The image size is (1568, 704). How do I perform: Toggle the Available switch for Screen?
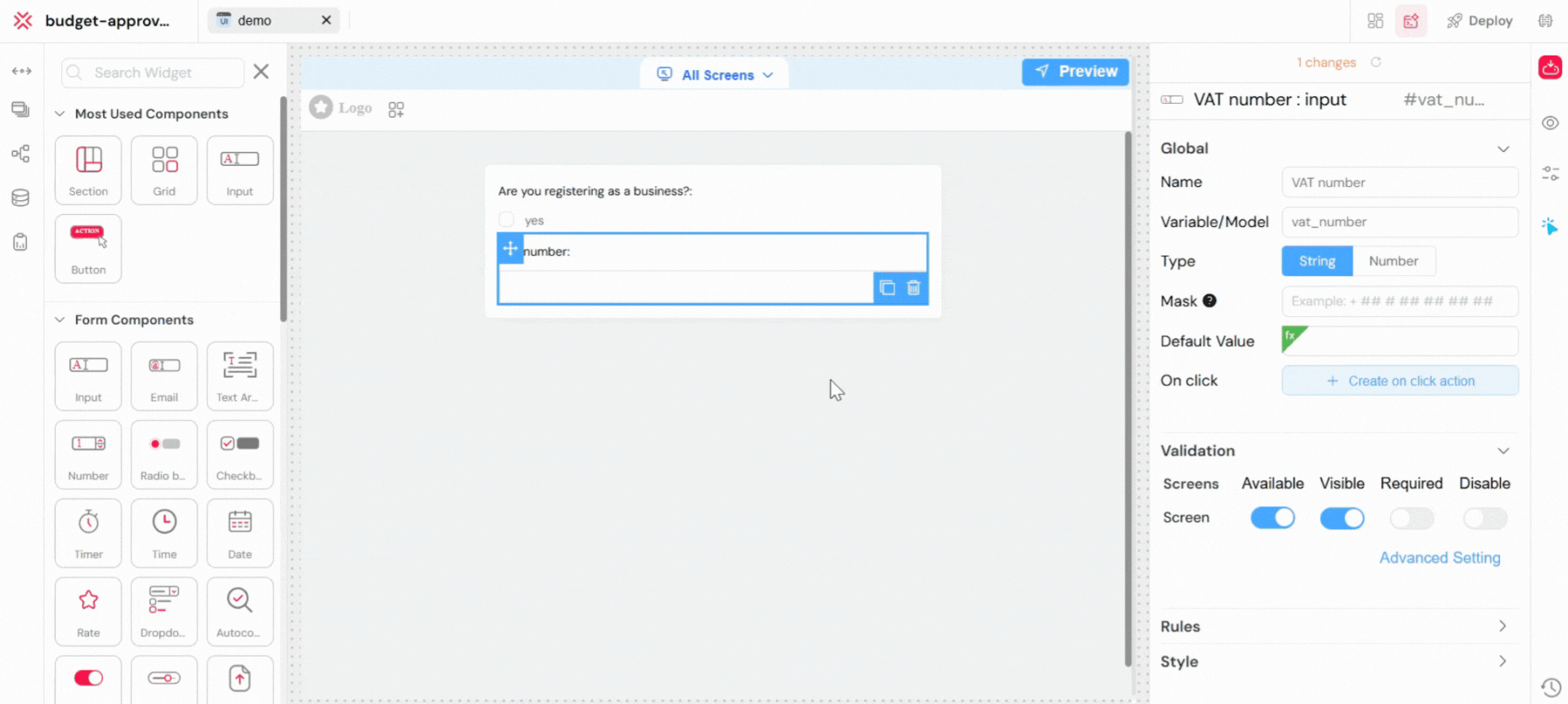(x=1272, y=518)
